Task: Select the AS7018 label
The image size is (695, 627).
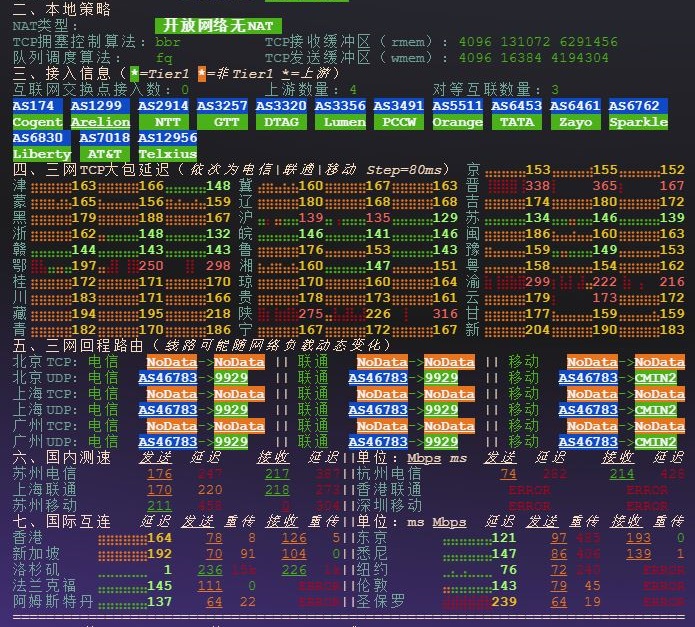Action: click(x=105, y=138)
